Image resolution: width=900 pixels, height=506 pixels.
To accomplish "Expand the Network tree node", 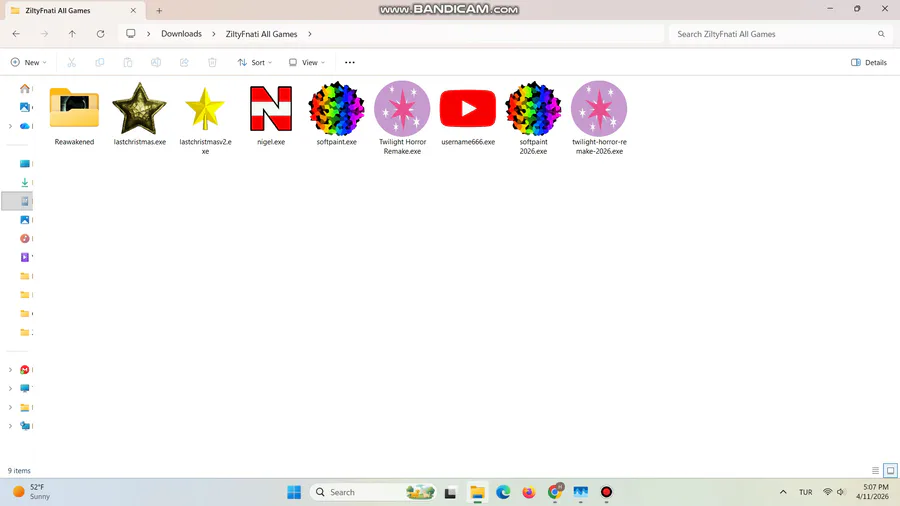I will pyautogui.click(x=10, y=426).
